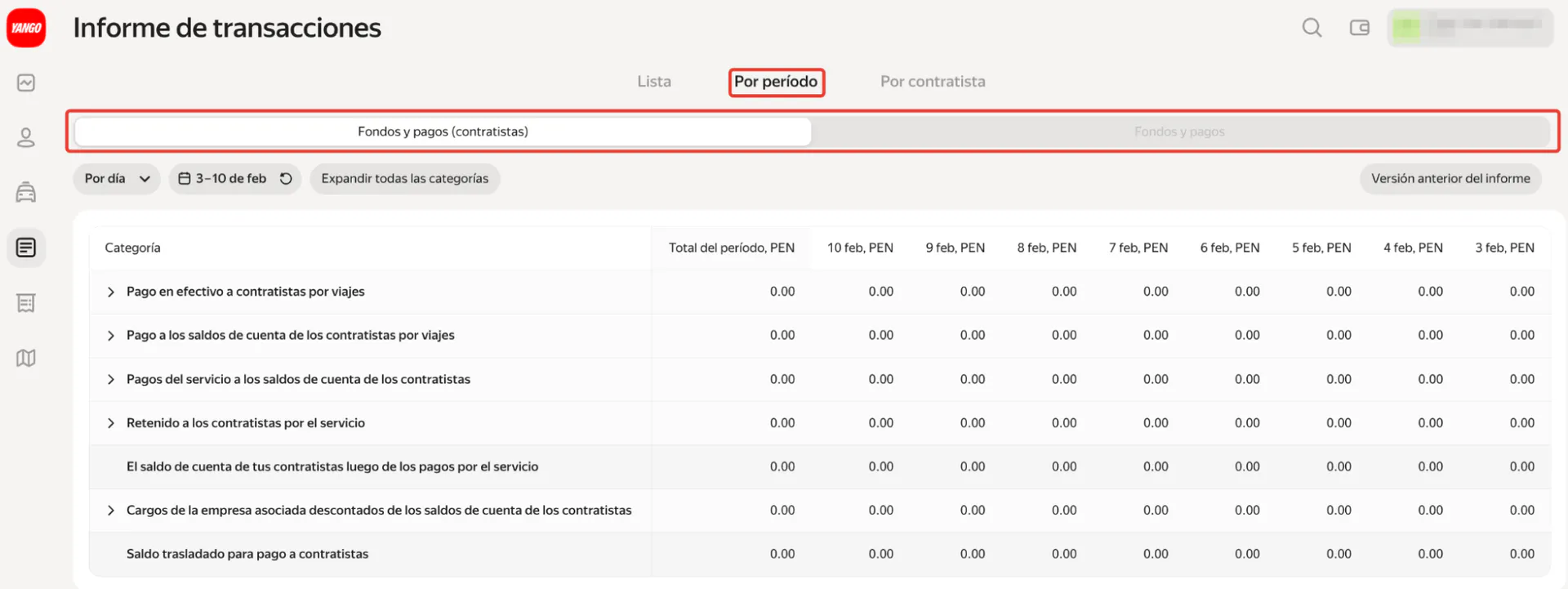The height and width of the screenshot is (589, 1568).
Task: Open the receipts list sidebar icon
Action: (x=26, y=303)
